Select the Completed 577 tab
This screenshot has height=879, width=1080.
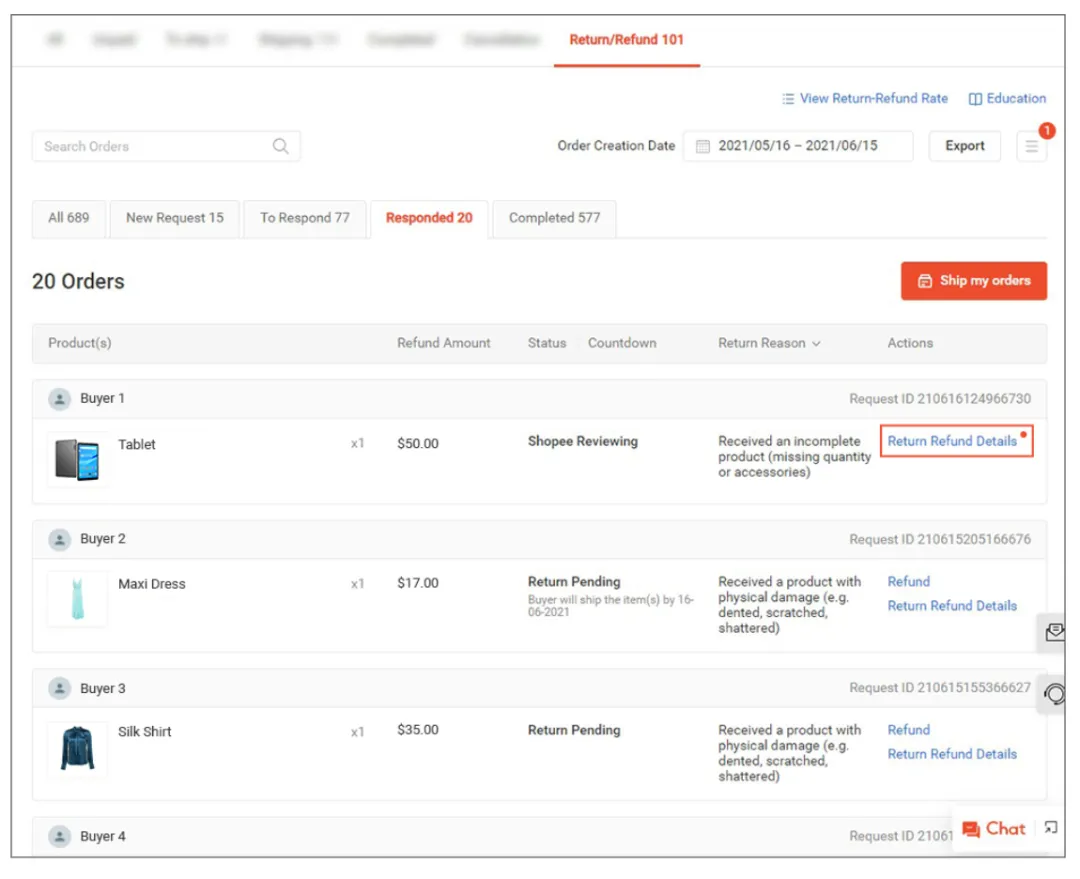[x=554, y=218]
